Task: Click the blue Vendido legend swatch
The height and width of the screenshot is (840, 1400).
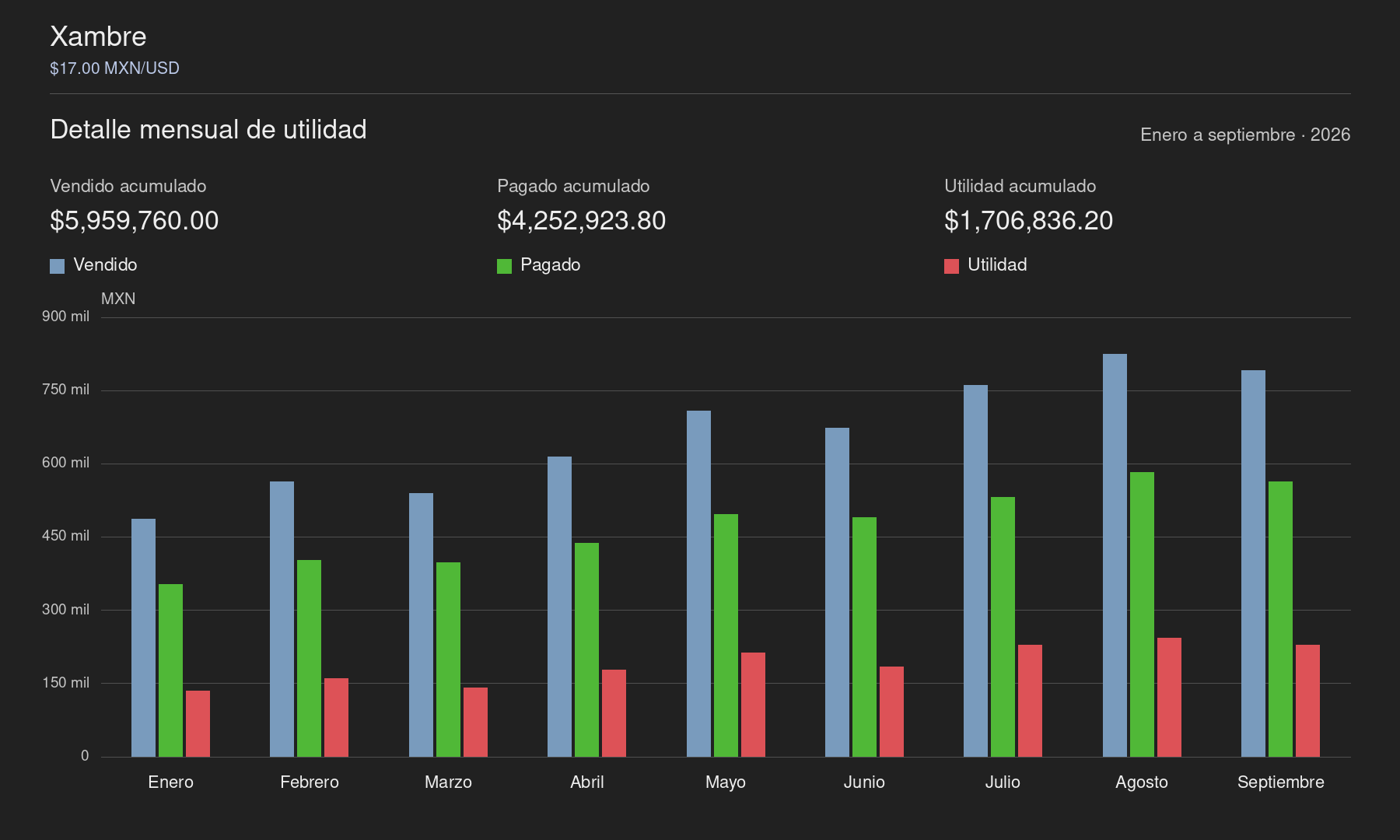Action: (57, 266)
